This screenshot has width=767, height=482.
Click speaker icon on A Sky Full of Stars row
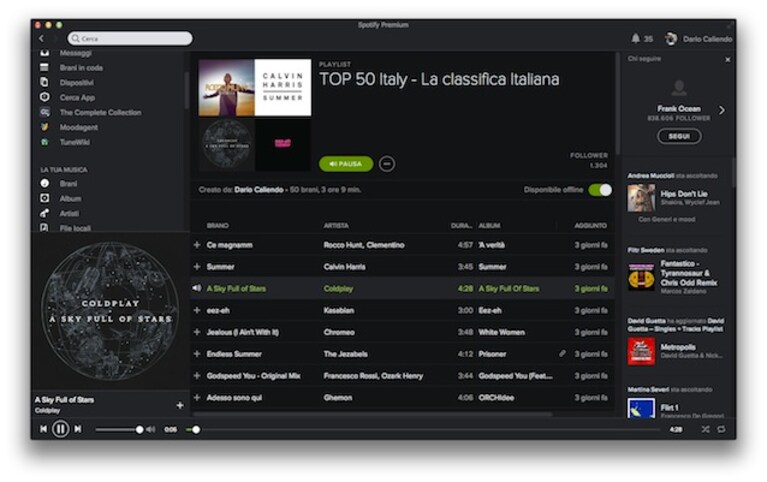coord(197,288)
